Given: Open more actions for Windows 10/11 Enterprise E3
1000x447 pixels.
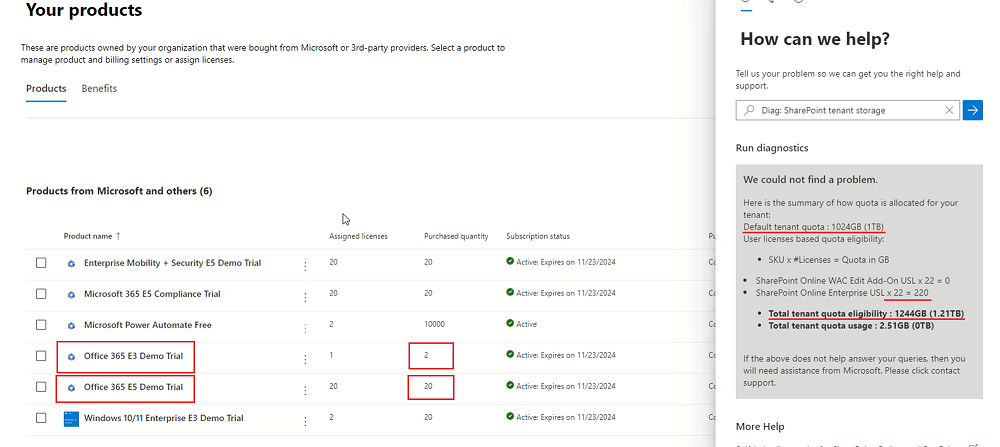Looking at the screenshot, I should tap(305, 421).
